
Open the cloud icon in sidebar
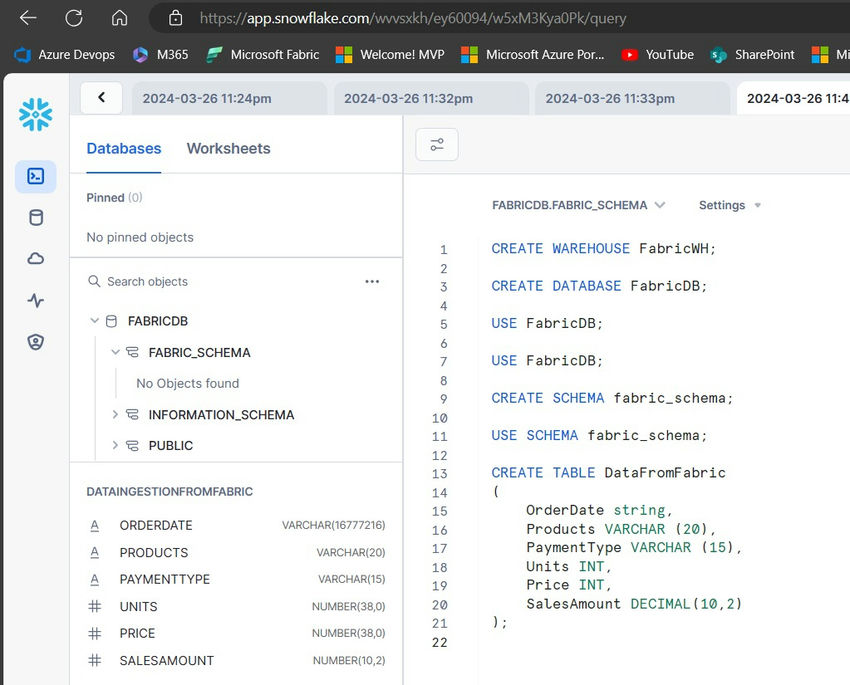(x=36, y=259)
